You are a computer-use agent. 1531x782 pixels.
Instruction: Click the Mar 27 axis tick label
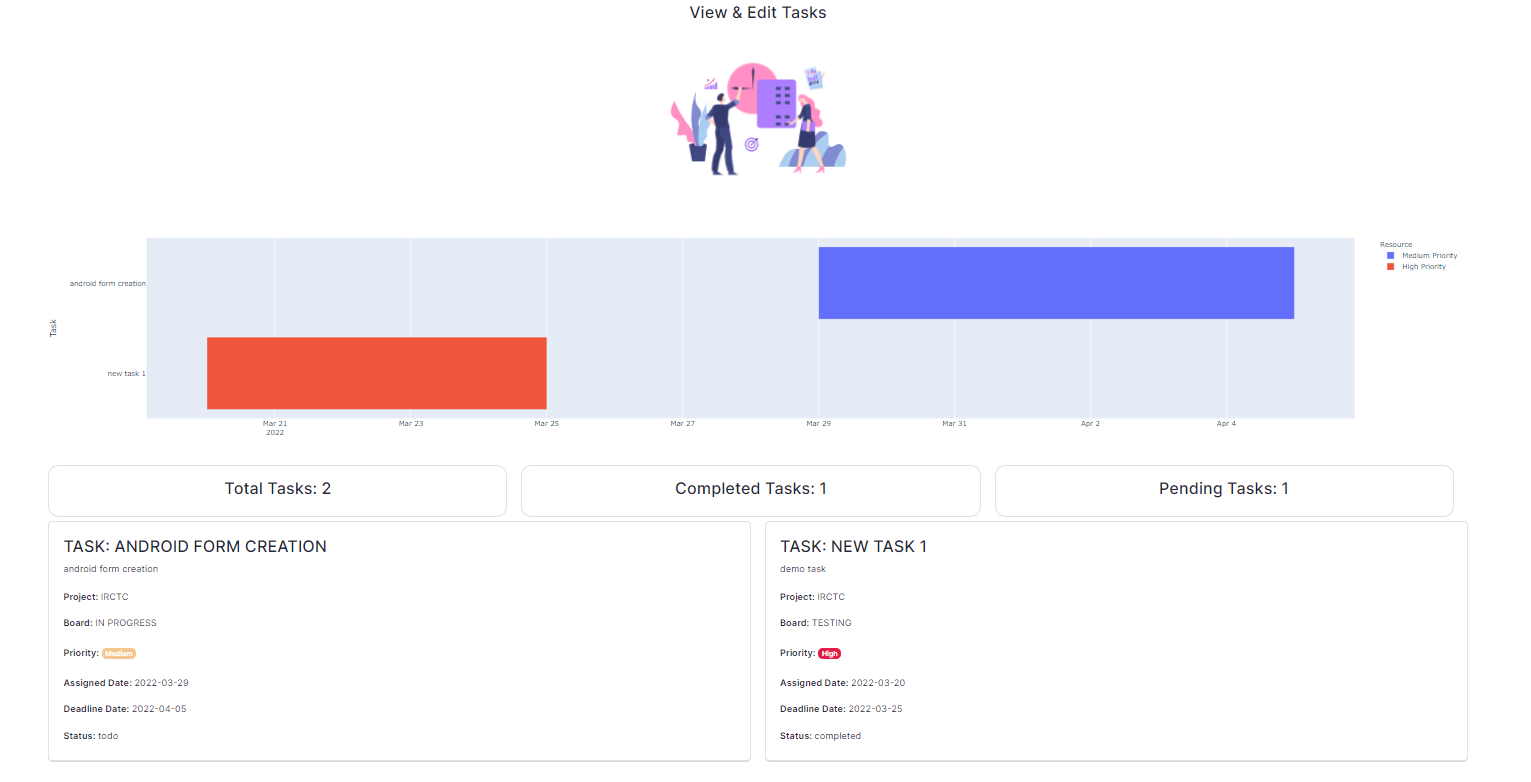tap(683, 424)
